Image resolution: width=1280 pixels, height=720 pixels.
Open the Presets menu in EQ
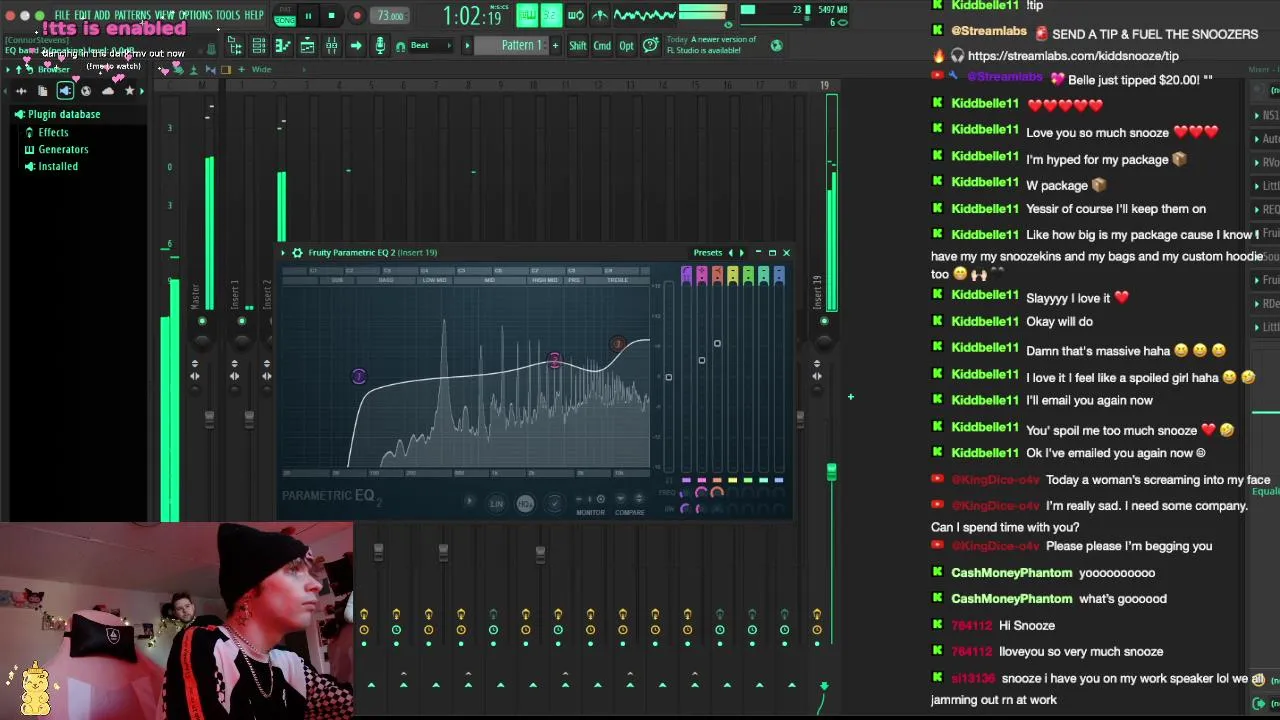tap(707, 253)
